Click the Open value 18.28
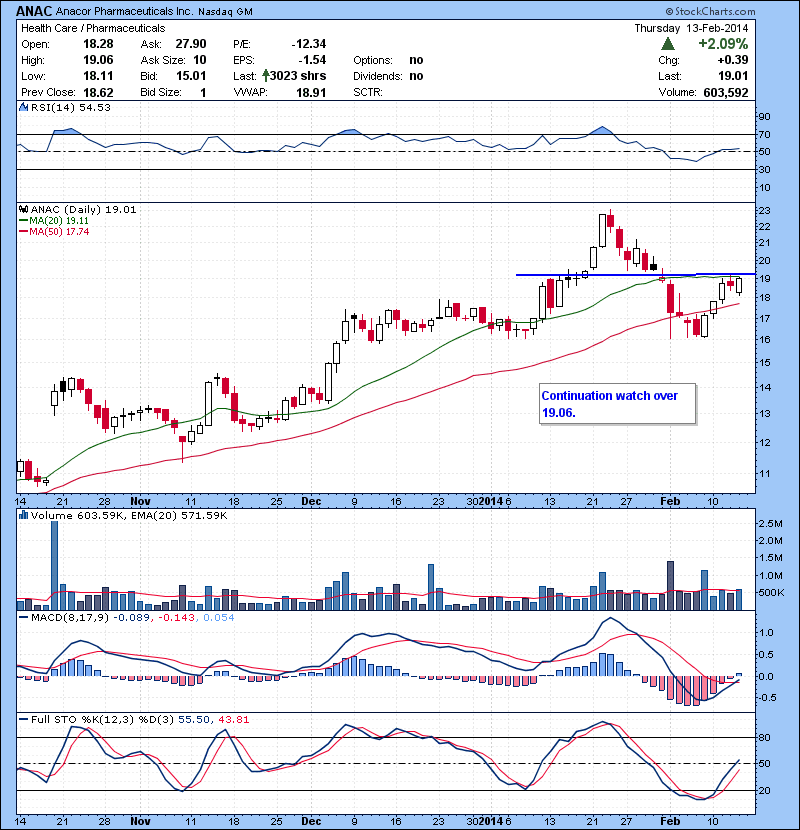800x830 pixels. pos(98,44)
